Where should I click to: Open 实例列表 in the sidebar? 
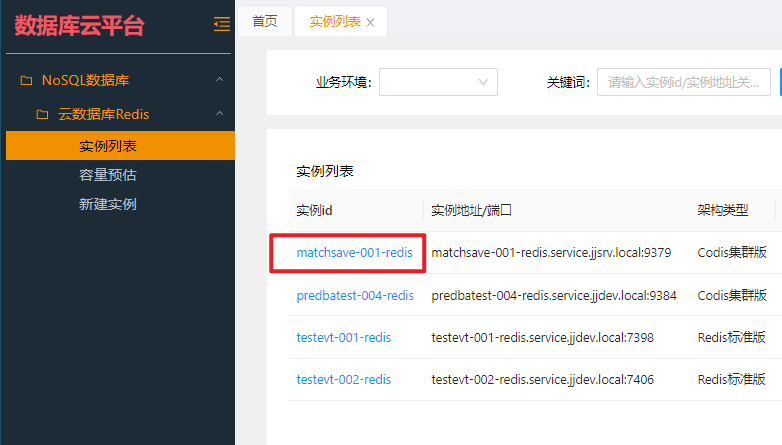click(108, 146)
